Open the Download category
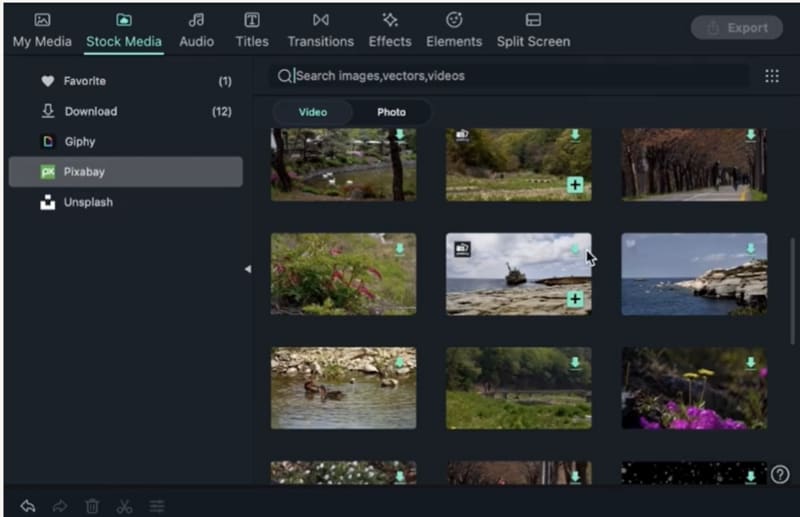This screenshot has height=517, width=800. (x=126, y=111)
